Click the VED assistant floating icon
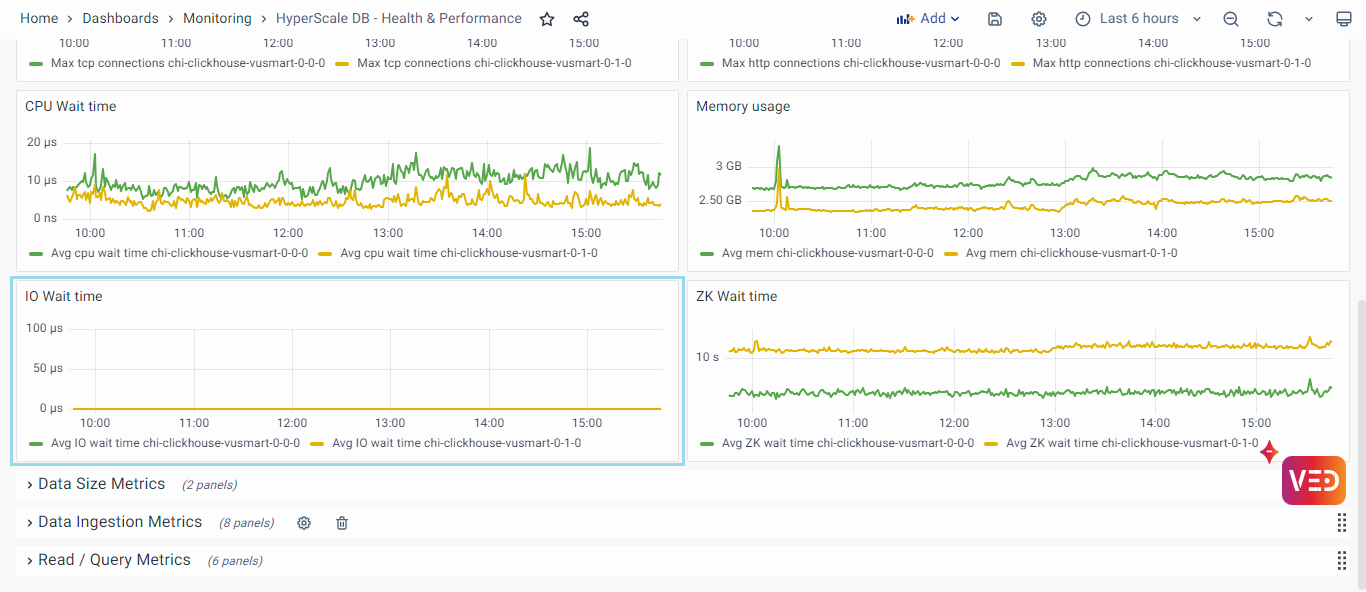The width and height of the screenshot is (1366, 592). (x=1313, y=480)
